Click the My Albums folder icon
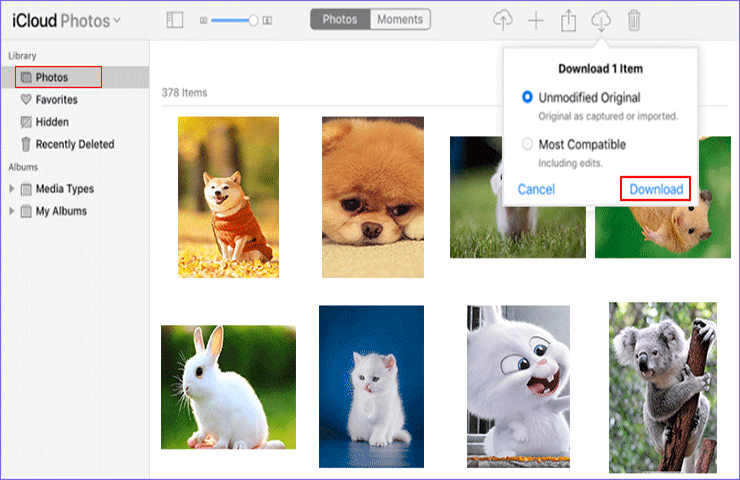The width and height of the screenshot is (740, 480). pos(26,211)
